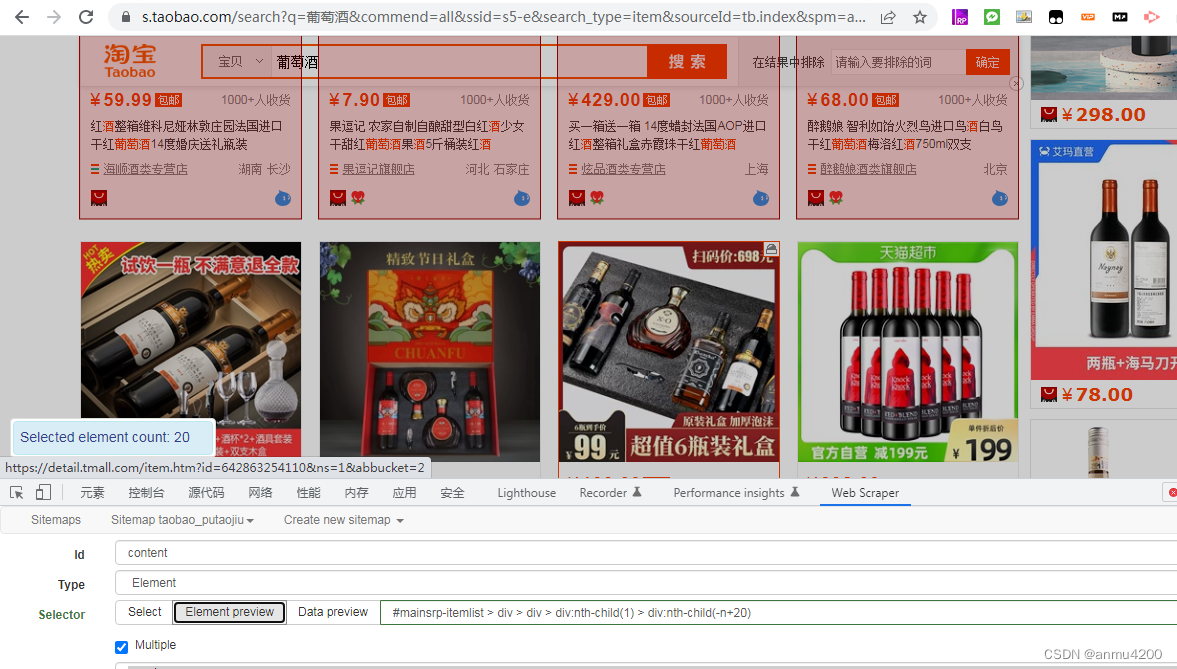Viewport: 1177px width, 669px height.
Task: Open the 炫品酒类专营店 shop link
Action: pos(623,170)
